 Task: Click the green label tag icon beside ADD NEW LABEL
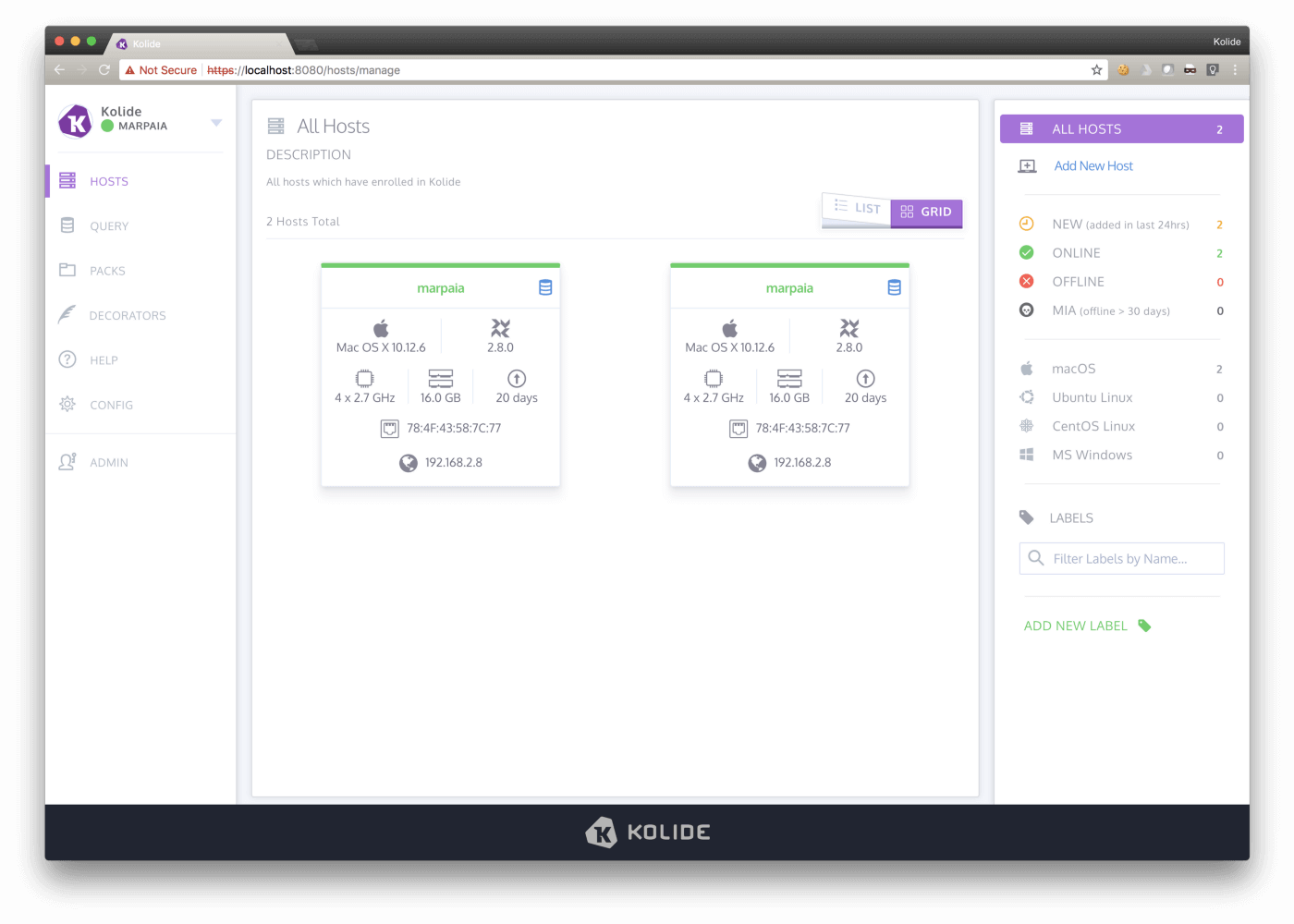tap(1144, 626)
